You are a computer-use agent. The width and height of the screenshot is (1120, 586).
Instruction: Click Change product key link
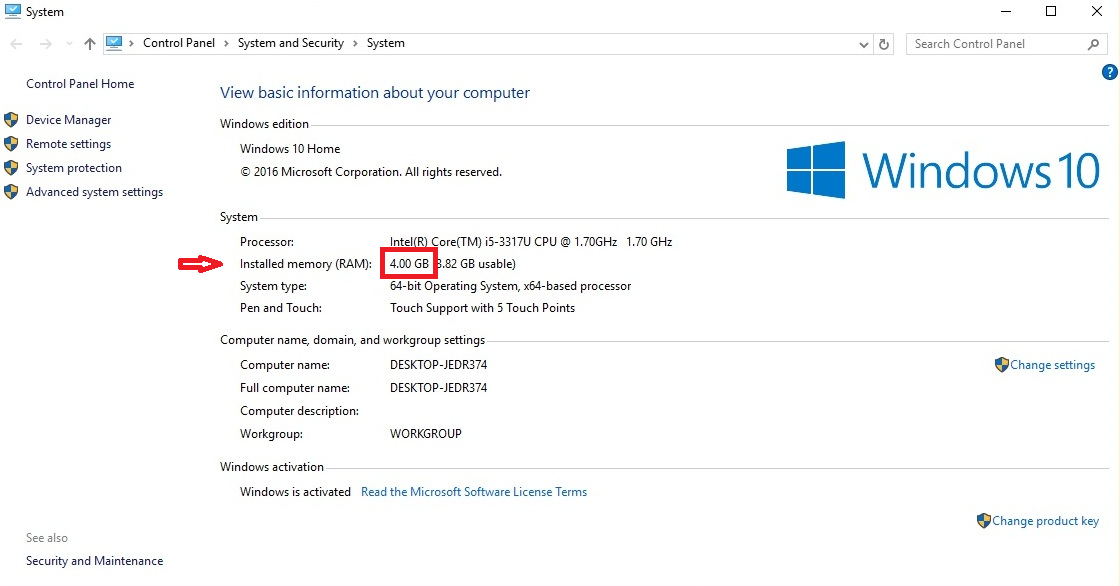1045,521
